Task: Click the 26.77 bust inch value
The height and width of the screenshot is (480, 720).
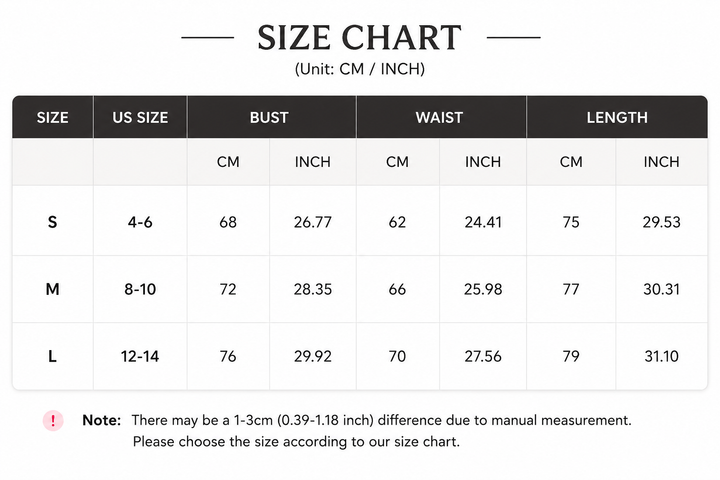Action: point(313,222)
